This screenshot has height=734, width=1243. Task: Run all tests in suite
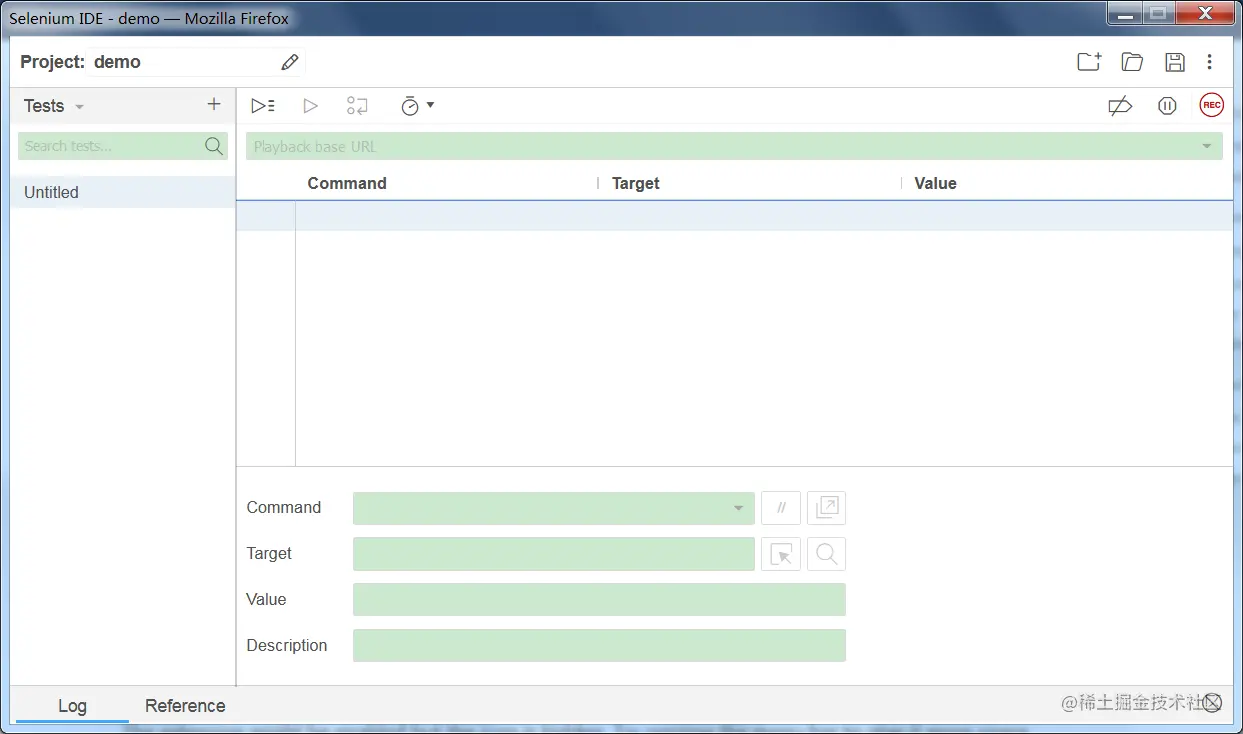point(263,106)
